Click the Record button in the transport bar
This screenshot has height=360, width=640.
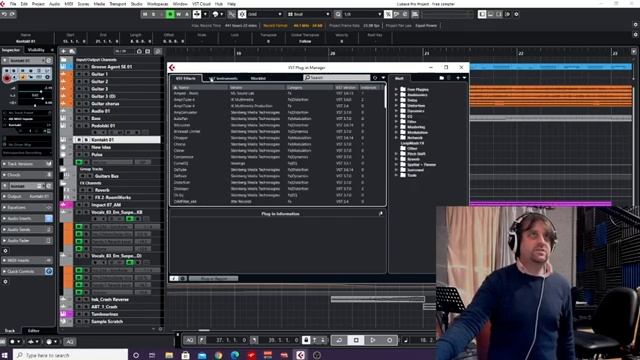point(389,340)
